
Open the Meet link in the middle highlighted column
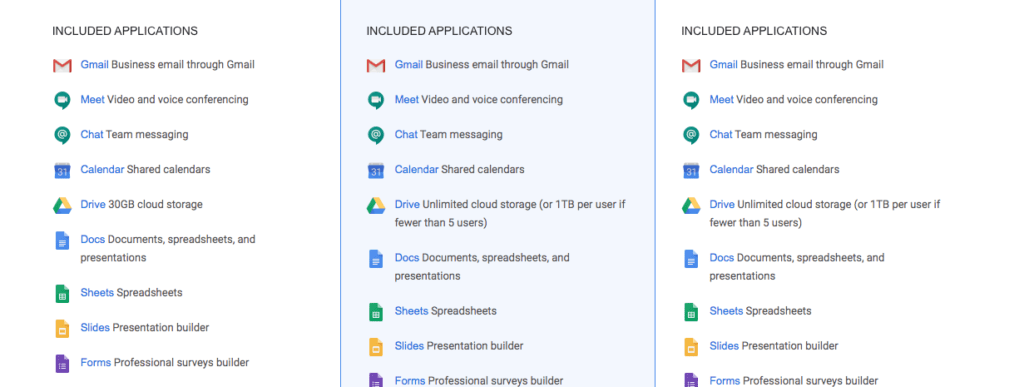(406, 100)
